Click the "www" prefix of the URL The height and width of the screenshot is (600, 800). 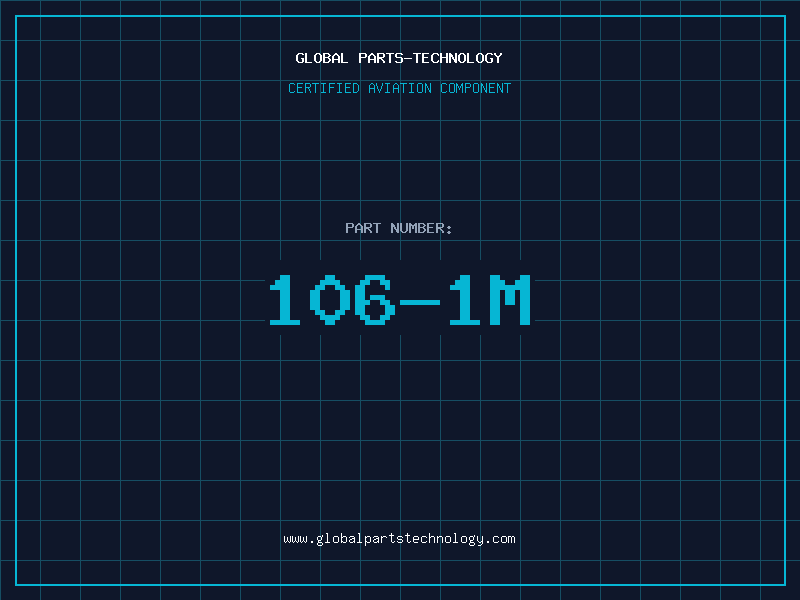pyautogui.click(x=295, y=539)
